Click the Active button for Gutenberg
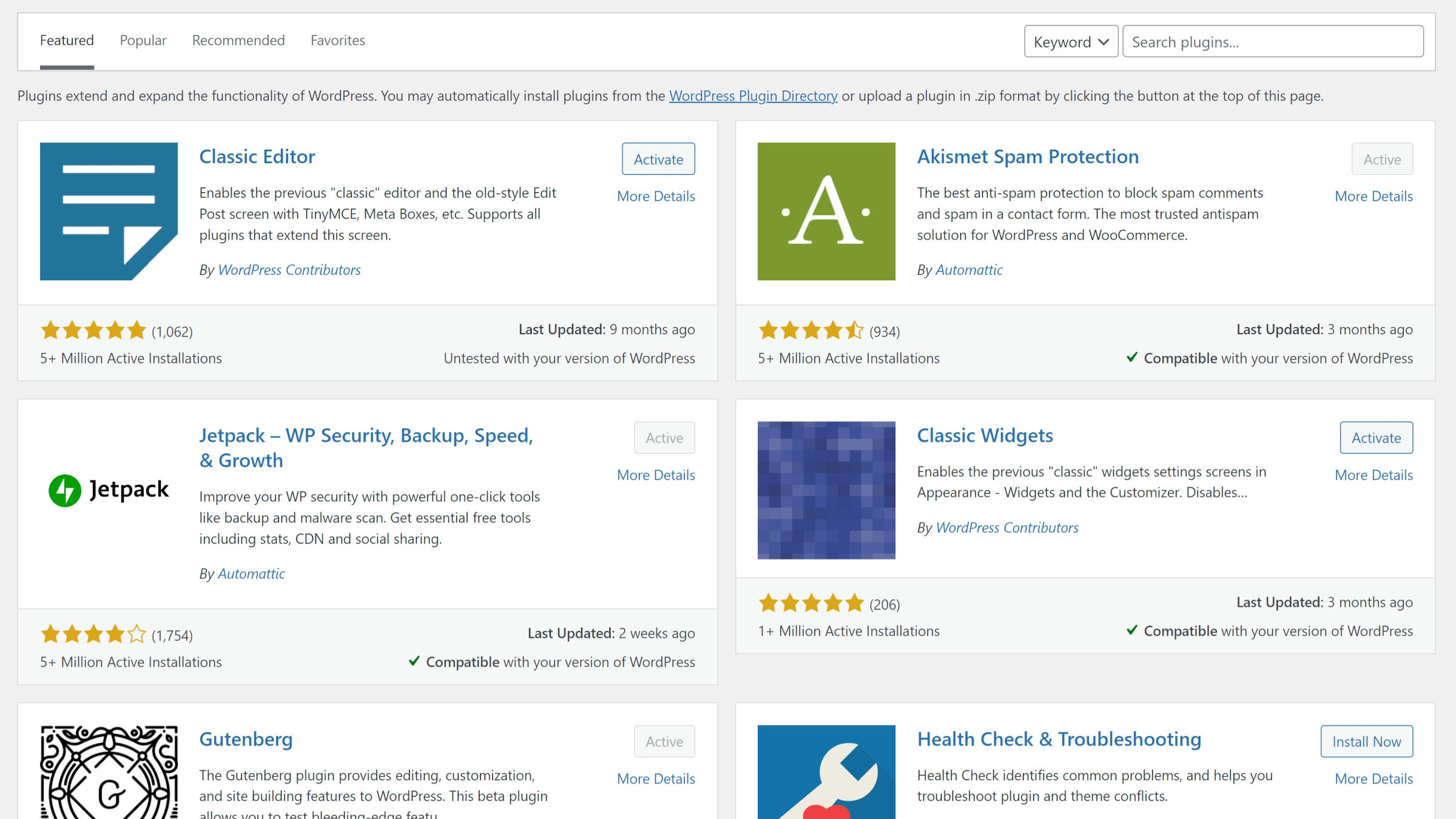Screen dimensions: 1456x819 click(664, 741)
